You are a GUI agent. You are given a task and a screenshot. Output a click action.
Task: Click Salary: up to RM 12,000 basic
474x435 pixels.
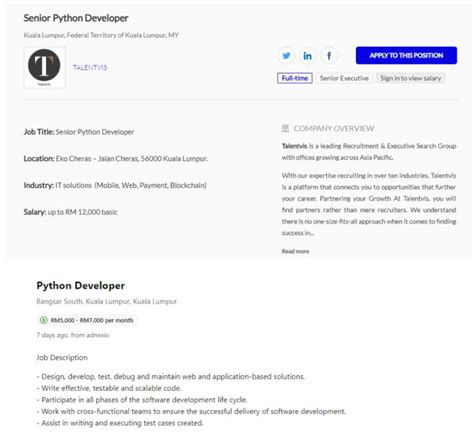[x=70, y=212]
